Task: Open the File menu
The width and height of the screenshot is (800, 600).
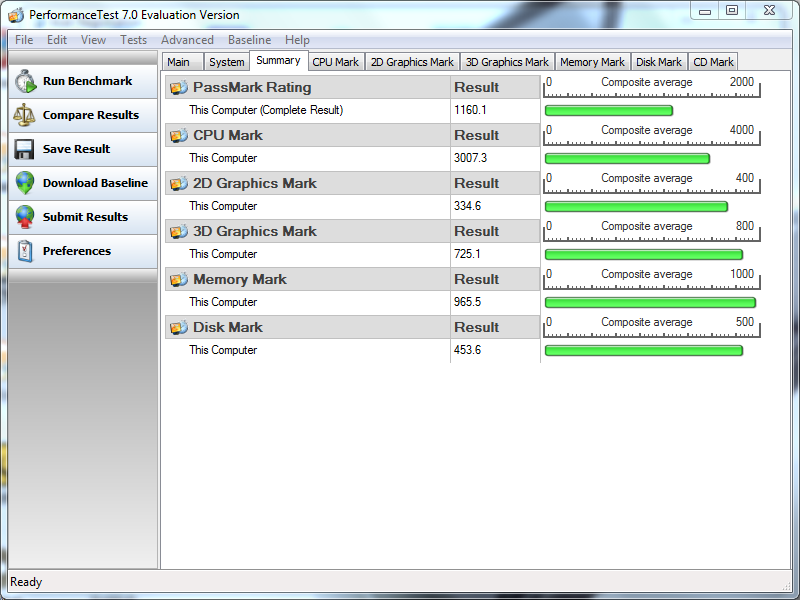Action: [24, 40]
